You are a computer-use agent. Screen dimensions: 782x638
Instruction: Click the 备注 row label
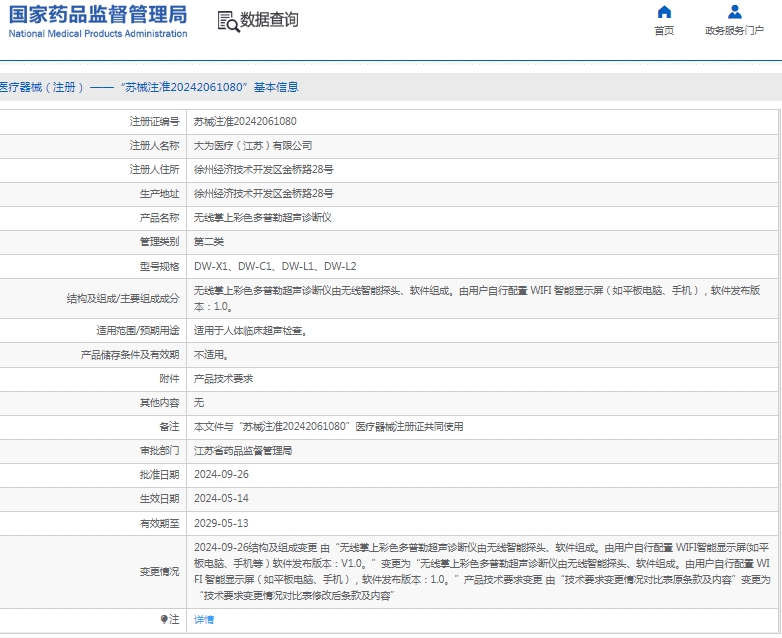169,426
